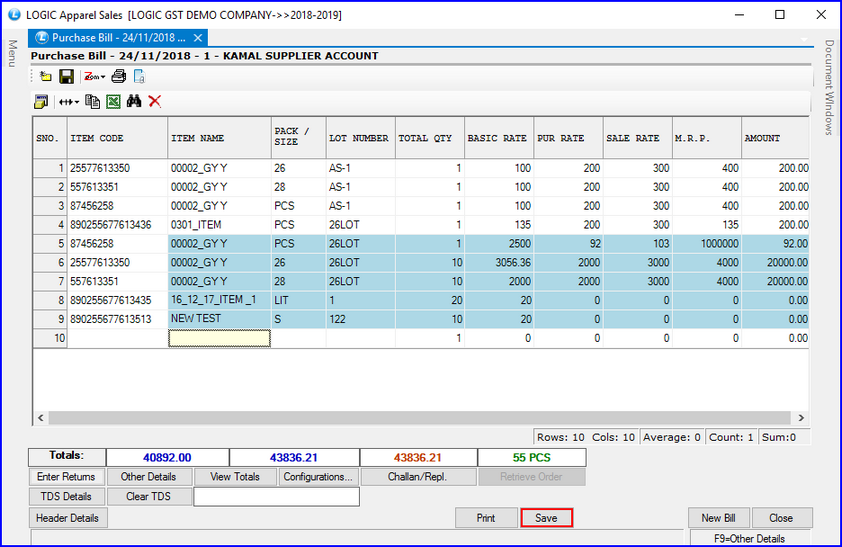Click the Other Details button
The image size is (842, 547).
click(148, 477)
